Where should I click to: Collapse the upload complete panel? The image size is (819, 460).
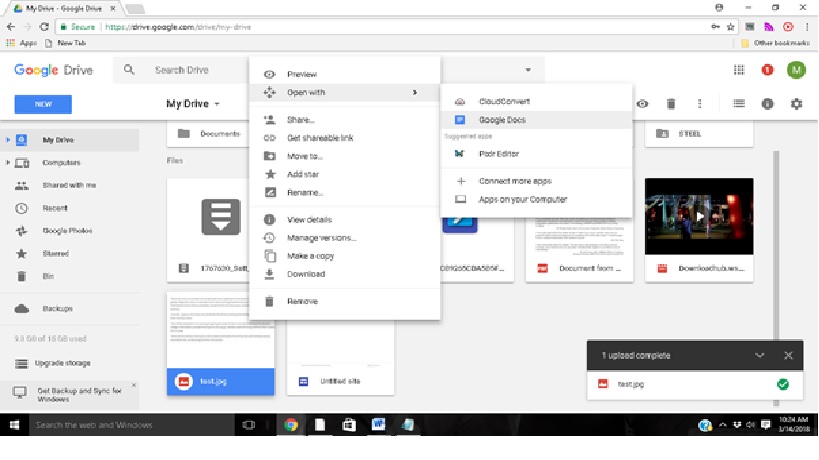759,356
